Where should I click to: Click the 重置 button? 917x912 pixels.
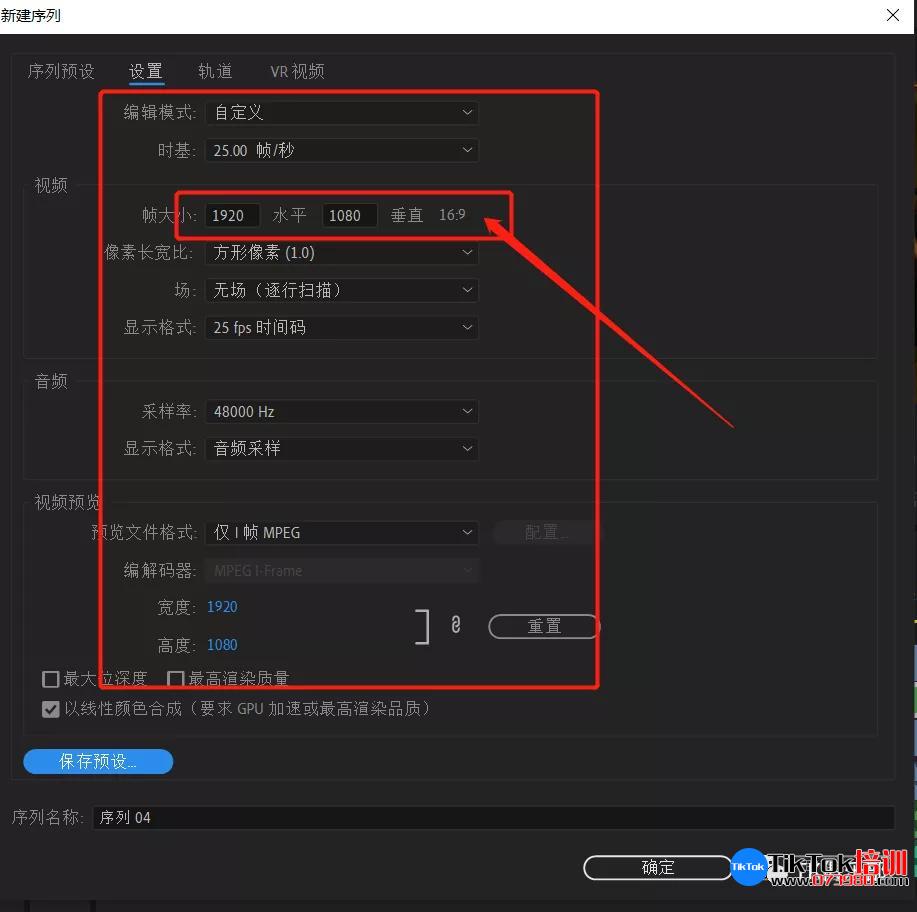pos(544,627)
